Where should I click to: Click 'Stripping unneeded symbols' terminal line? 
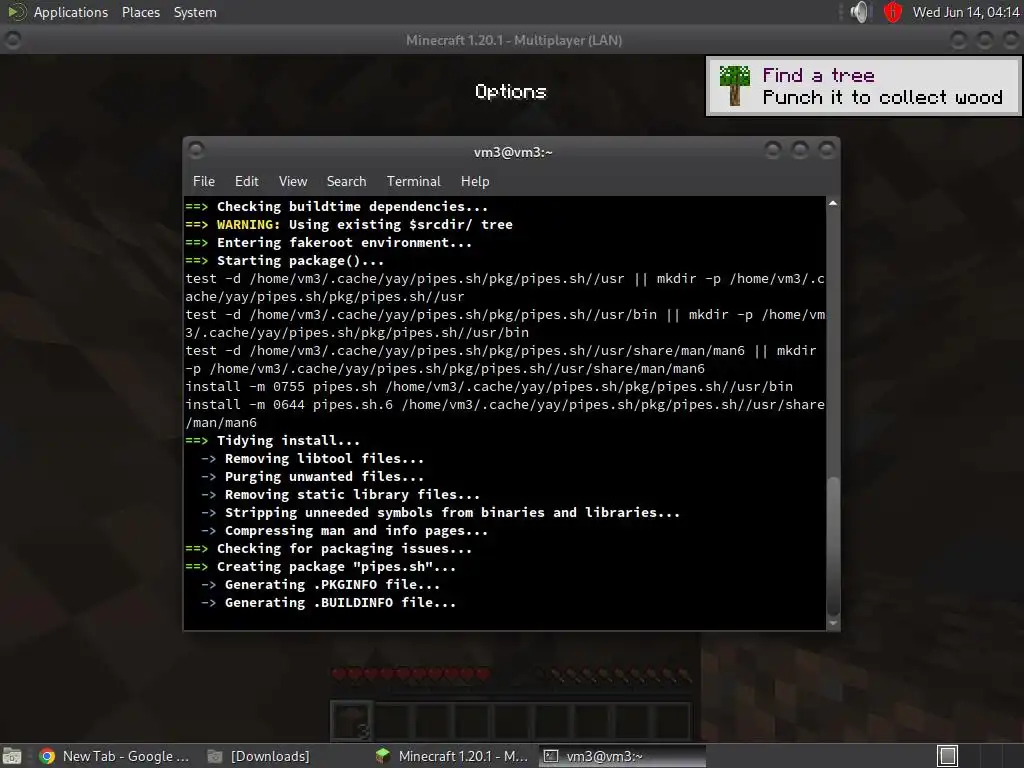pyautogui.click(x=452, y=513)
